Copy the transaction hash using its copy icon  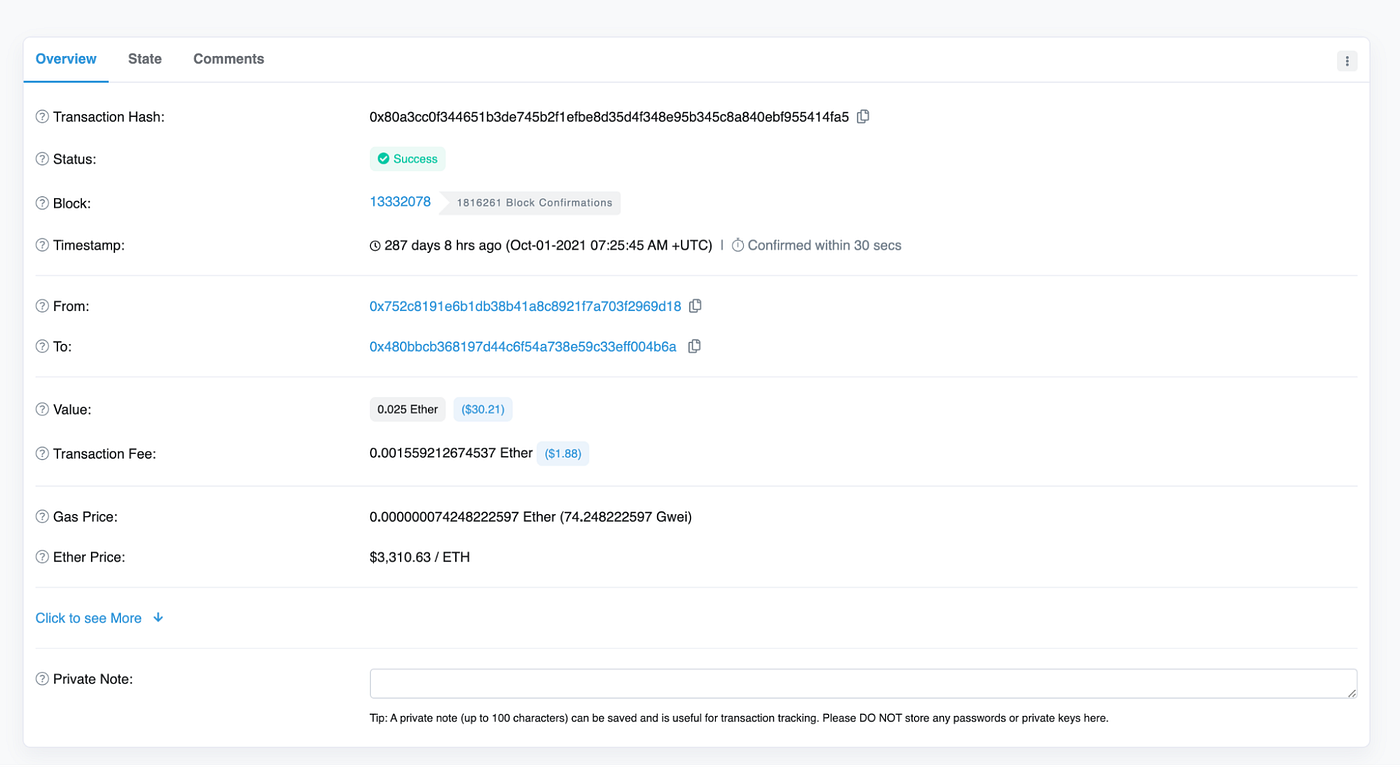pyautogui.click(x=863, y=116)
